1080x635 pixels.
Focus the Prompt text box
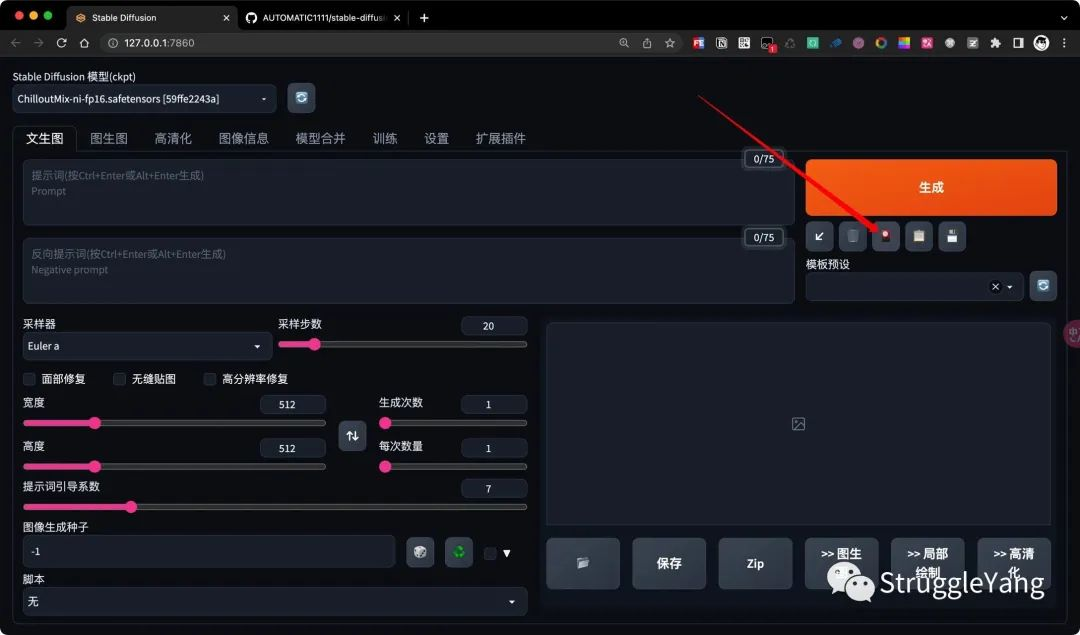tap(408, 192)
